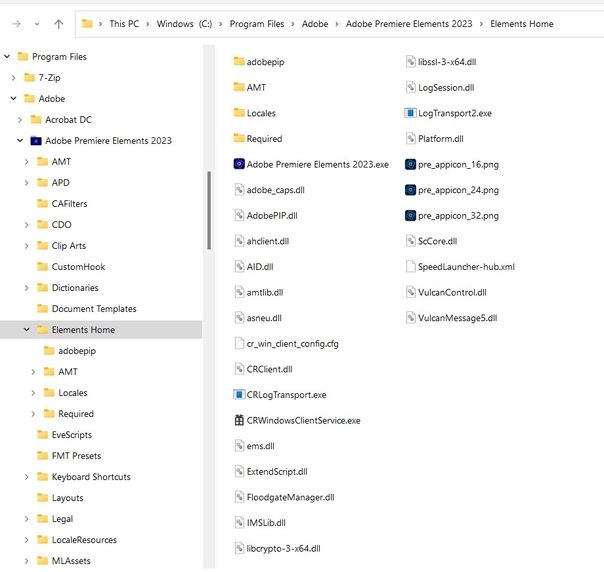This screenshot has width=604, height=572.
Task: Click the AMT folder icon in file list
Action: (239, 87)
